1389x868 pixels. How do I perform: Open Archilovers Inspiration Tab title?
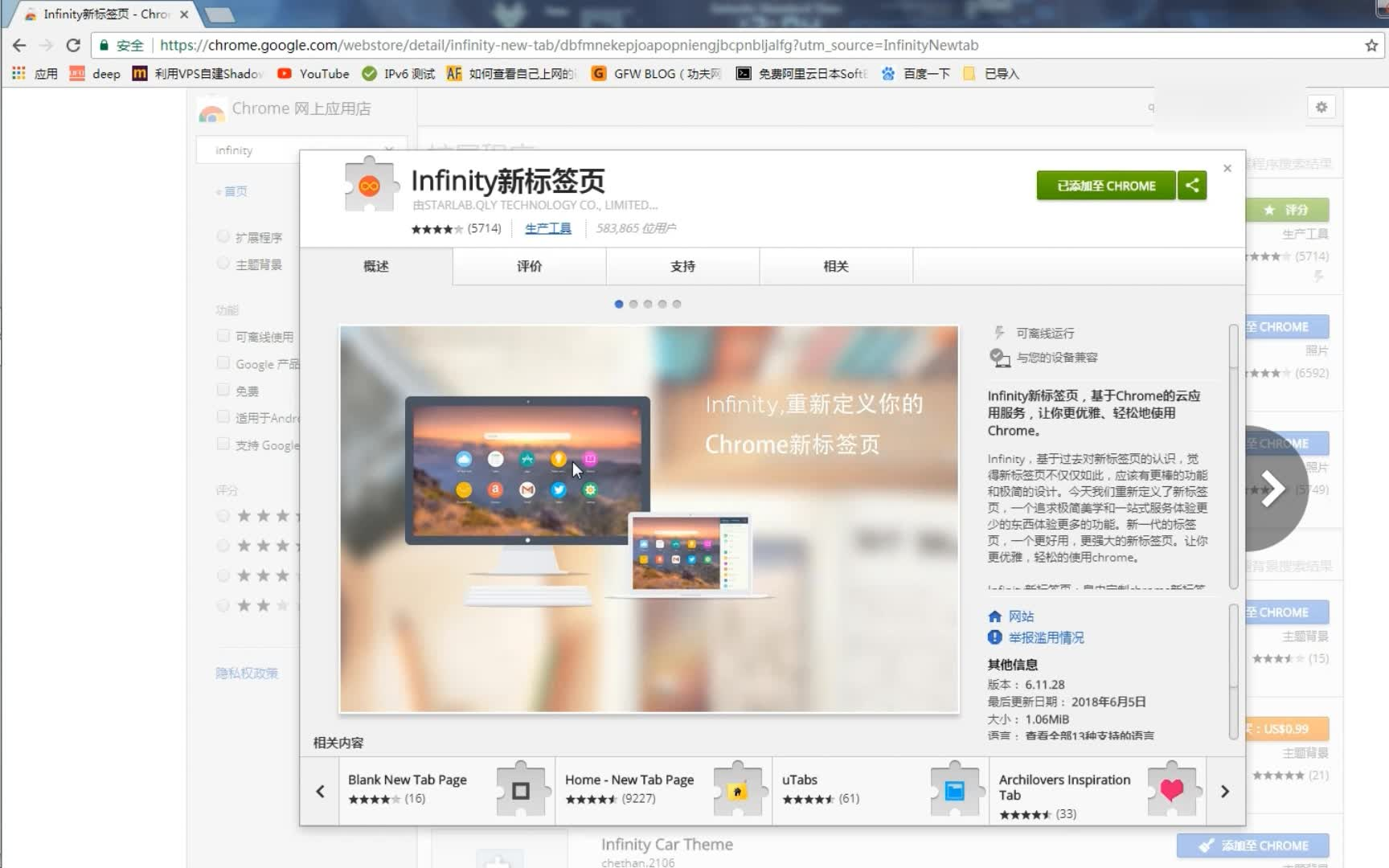coord(1064,787)
